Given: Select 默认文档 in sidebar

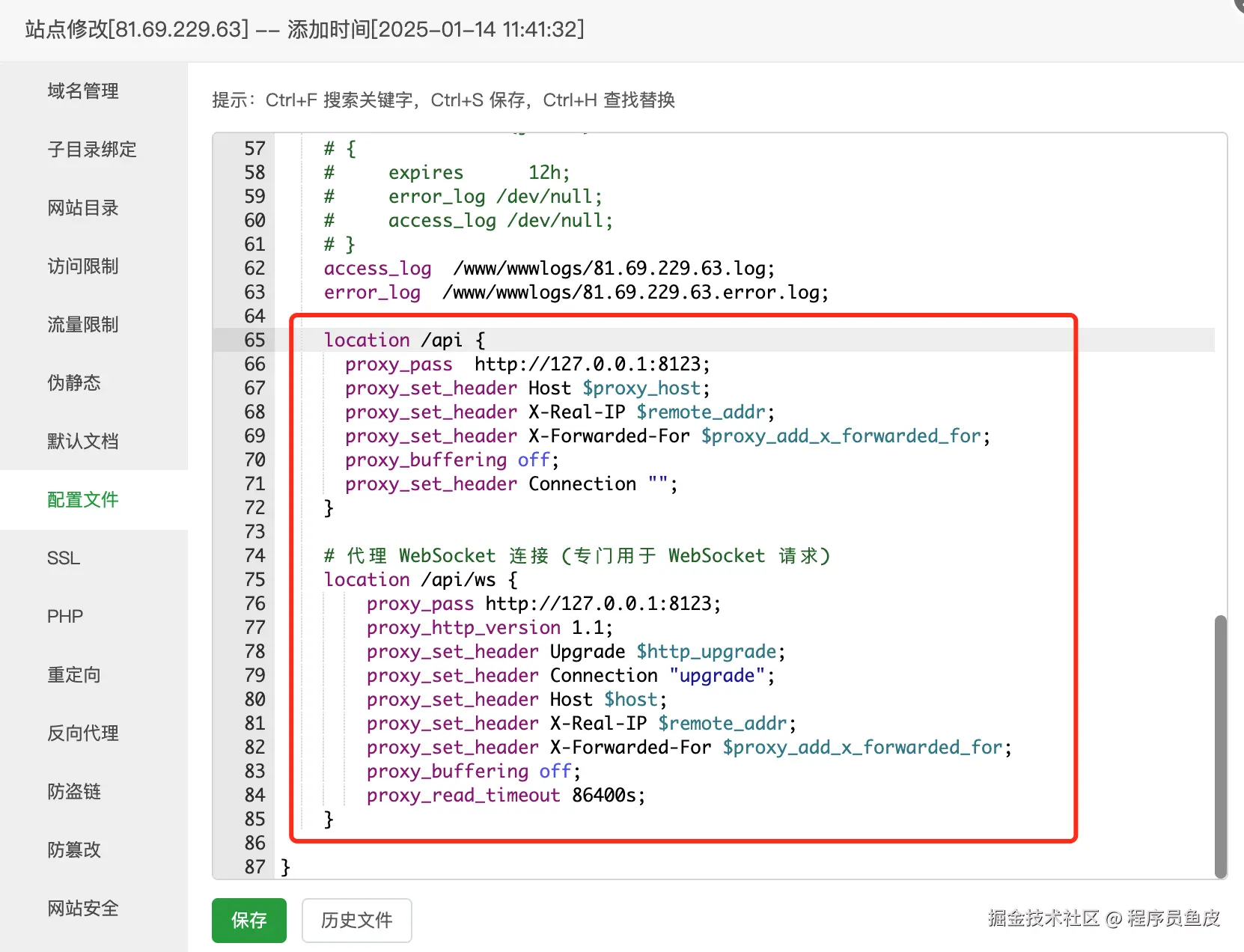Looking at the screenshot, I should (x=83, y=442).
